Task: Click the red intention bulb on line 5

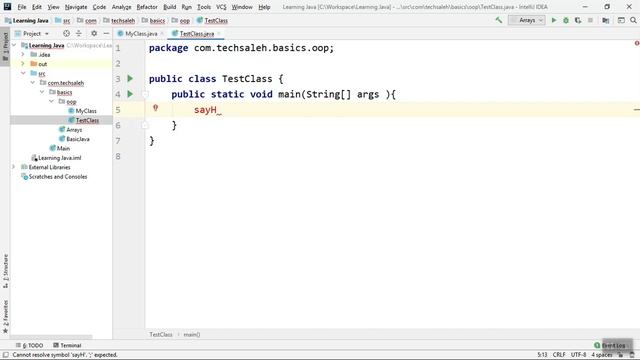Action: 156,108
